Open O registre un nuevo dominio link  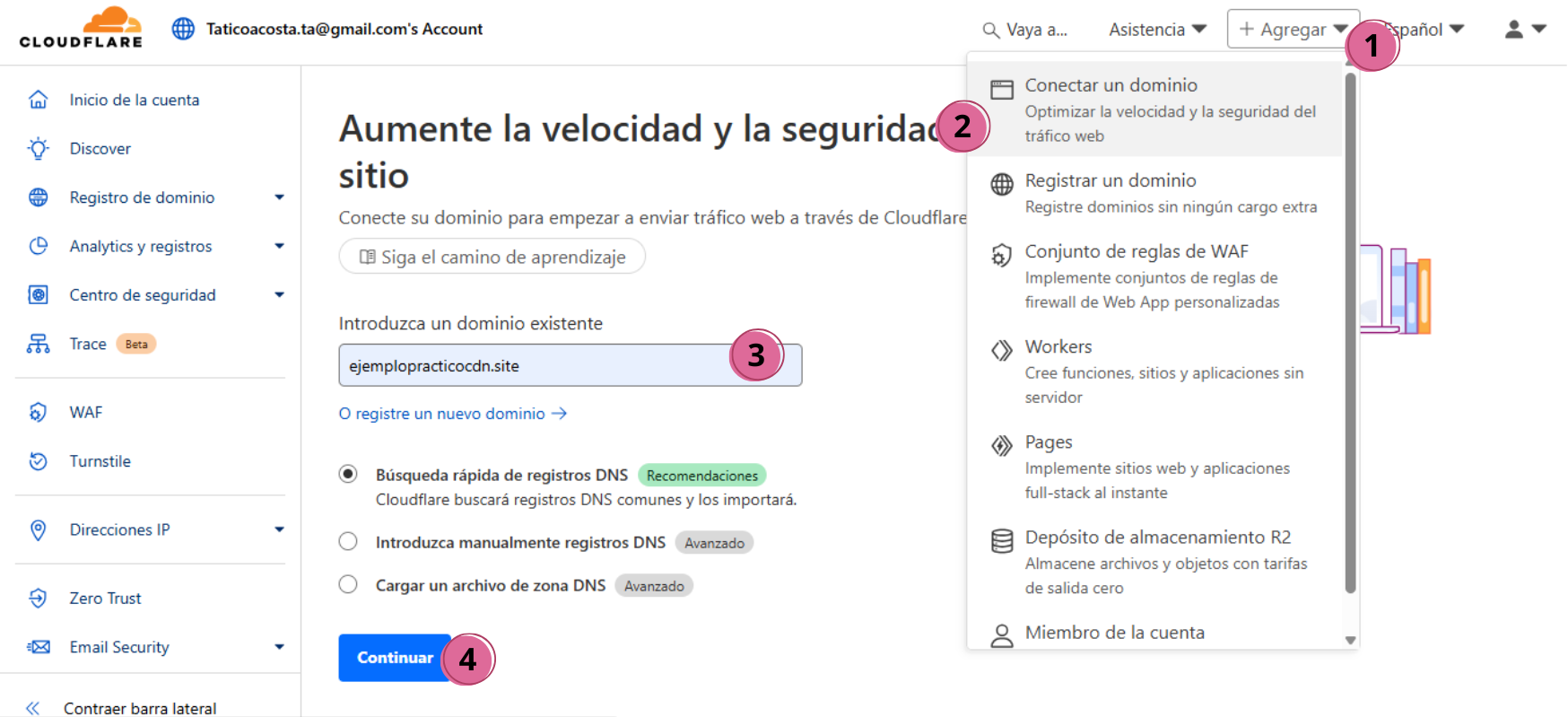pos(452,414)
